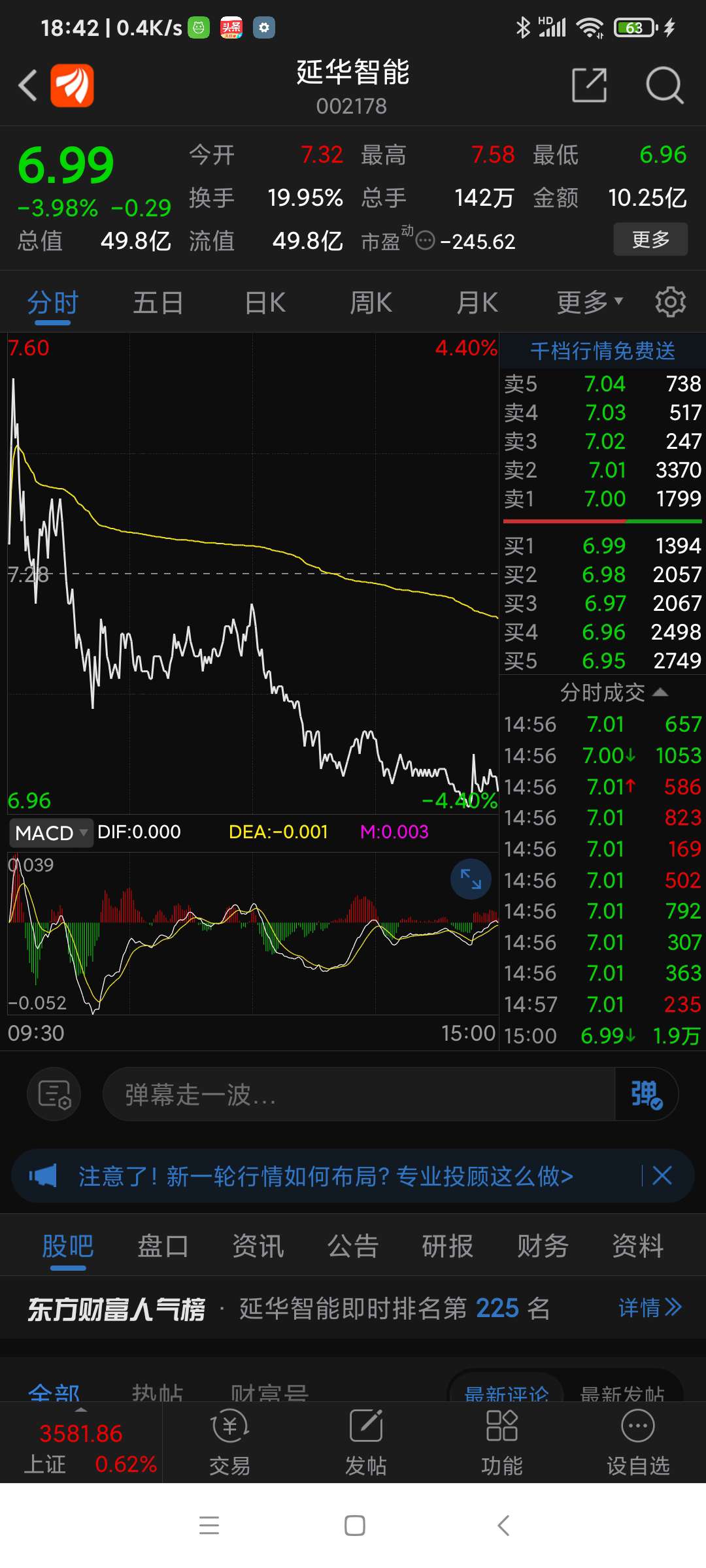Viewport: 706px width, 1568px height.
Task: Open 详情 ranking details link
Action: click(x=650, y=1308)
